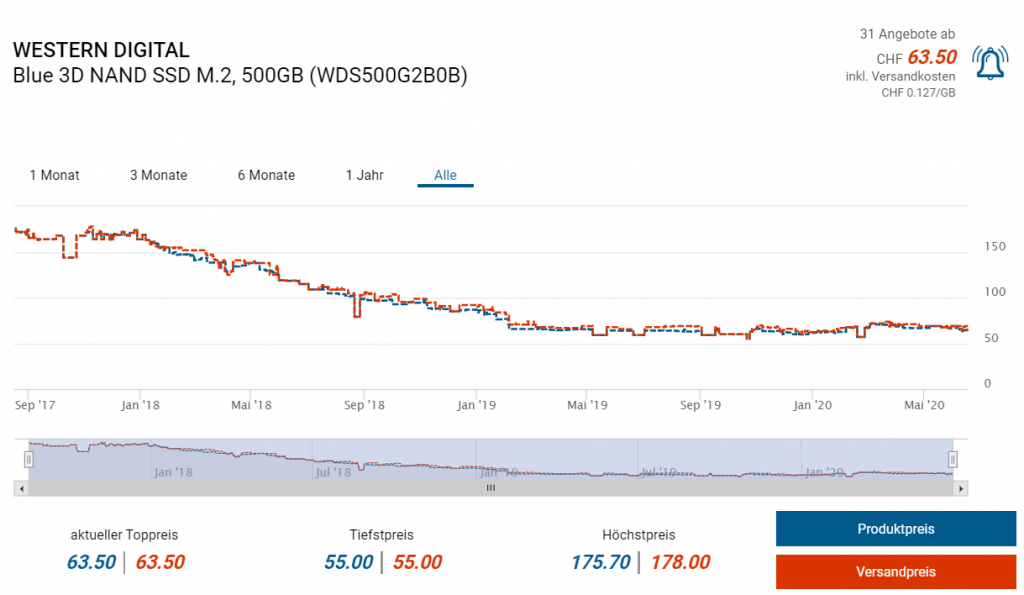Click the Jan '18 axis label

pos(140,405)
